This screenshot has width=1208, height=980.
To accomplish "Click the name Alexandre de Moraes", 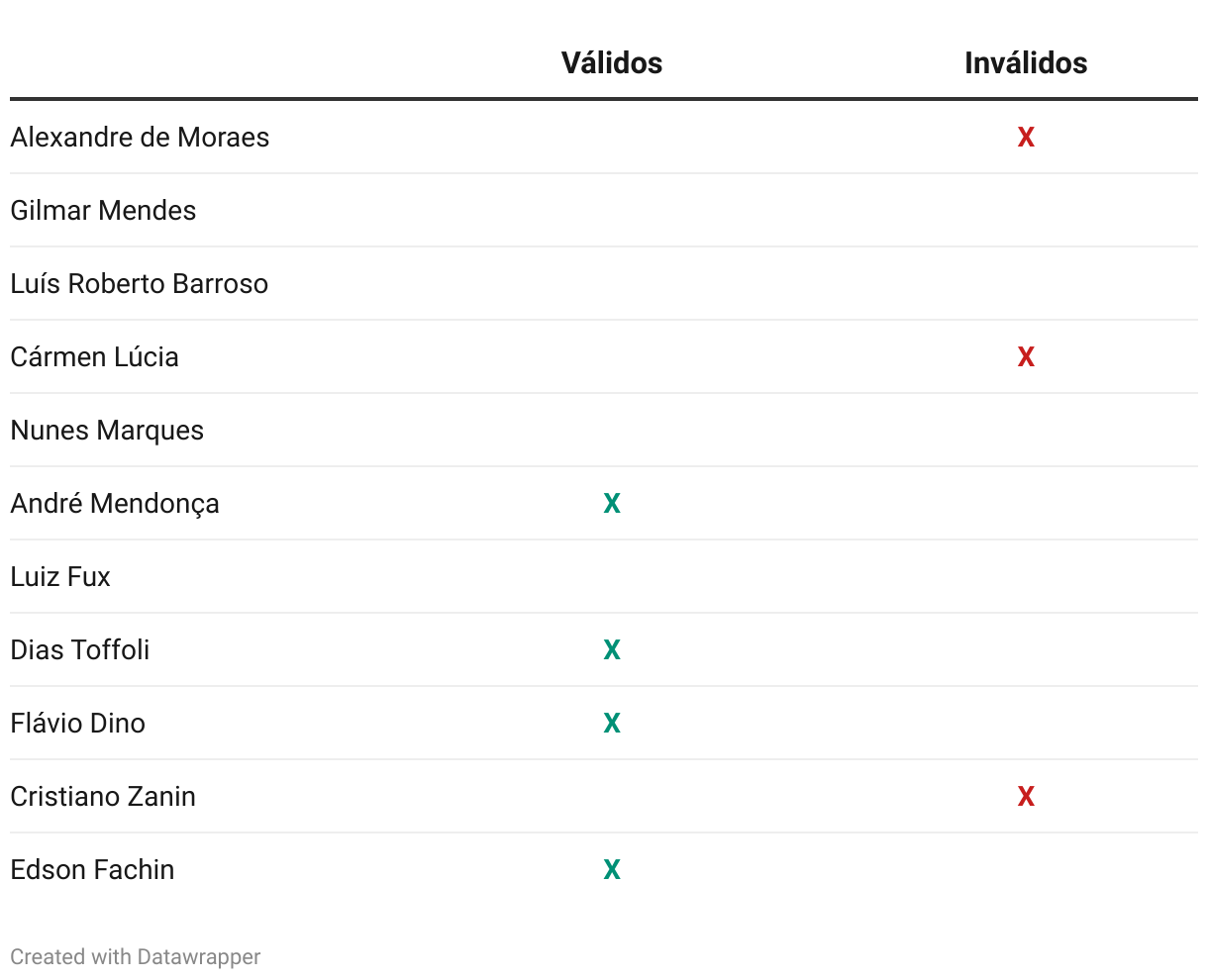I will [x=140, y=138].
